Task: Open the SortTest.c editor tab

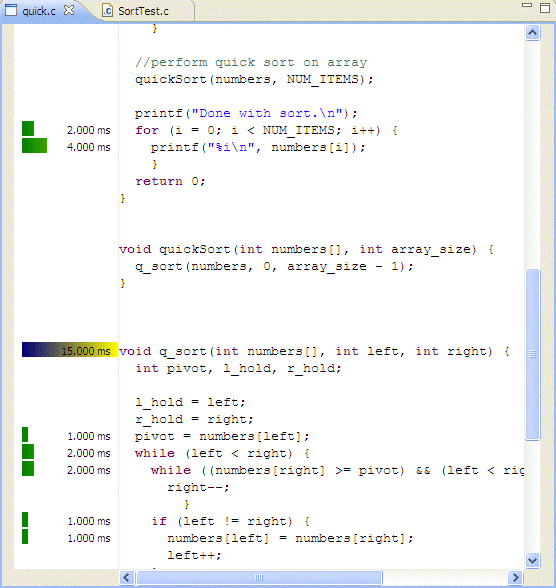Action: coord(143,11)
